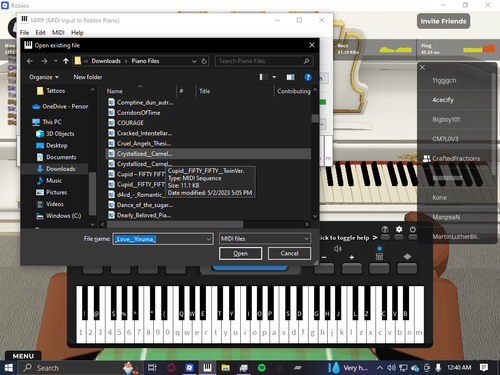This screenshot has height=375, width=500.
Task: Open OneDrive - Personal in sidebar
Action: pyautogui.click(x=60, y=106)
